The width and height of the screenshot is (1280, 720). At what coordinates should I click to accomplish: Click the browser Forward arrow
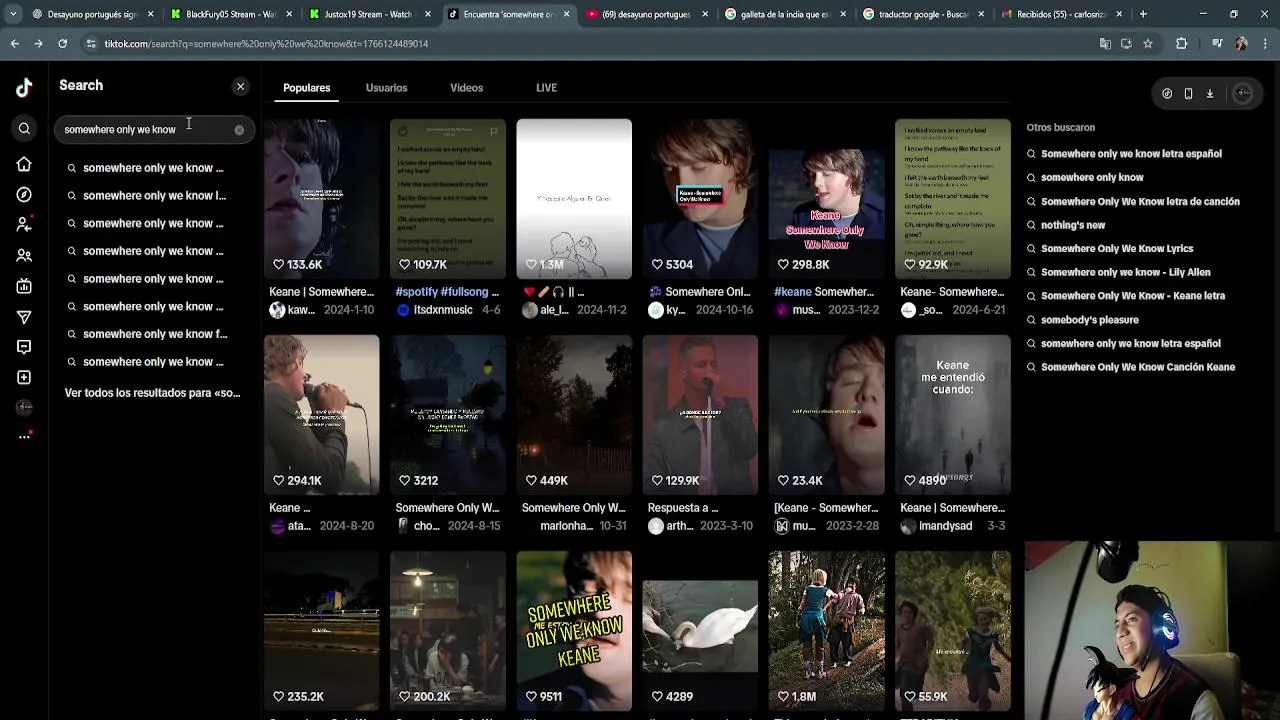click(38, 44)
